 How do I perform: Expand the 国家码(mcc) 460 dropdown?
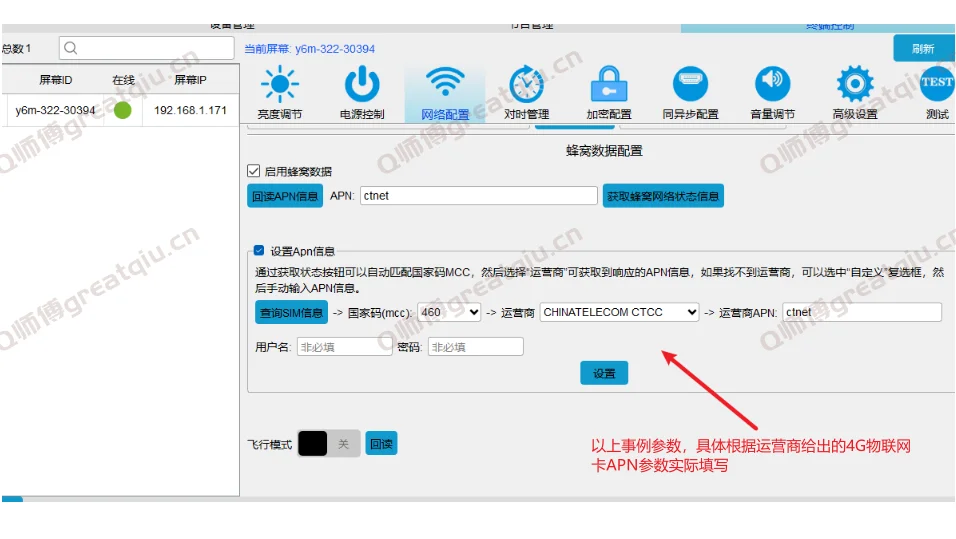(449, 312)
